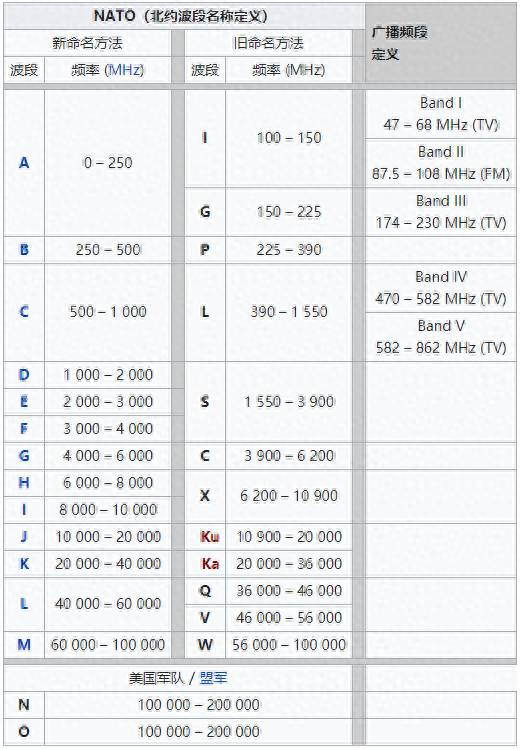Click 'Band I 47 – 68 MHz (TV)' cell
The height and width of the screenshot is (750, 521).
[x=441, y=114]
